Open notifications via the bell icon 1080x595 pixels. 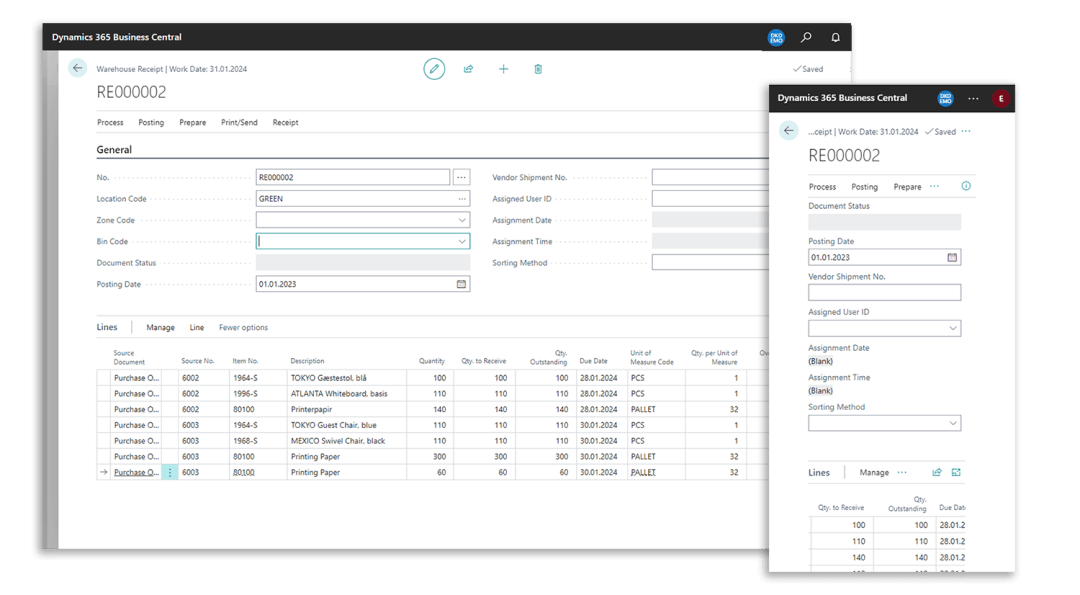836,37
